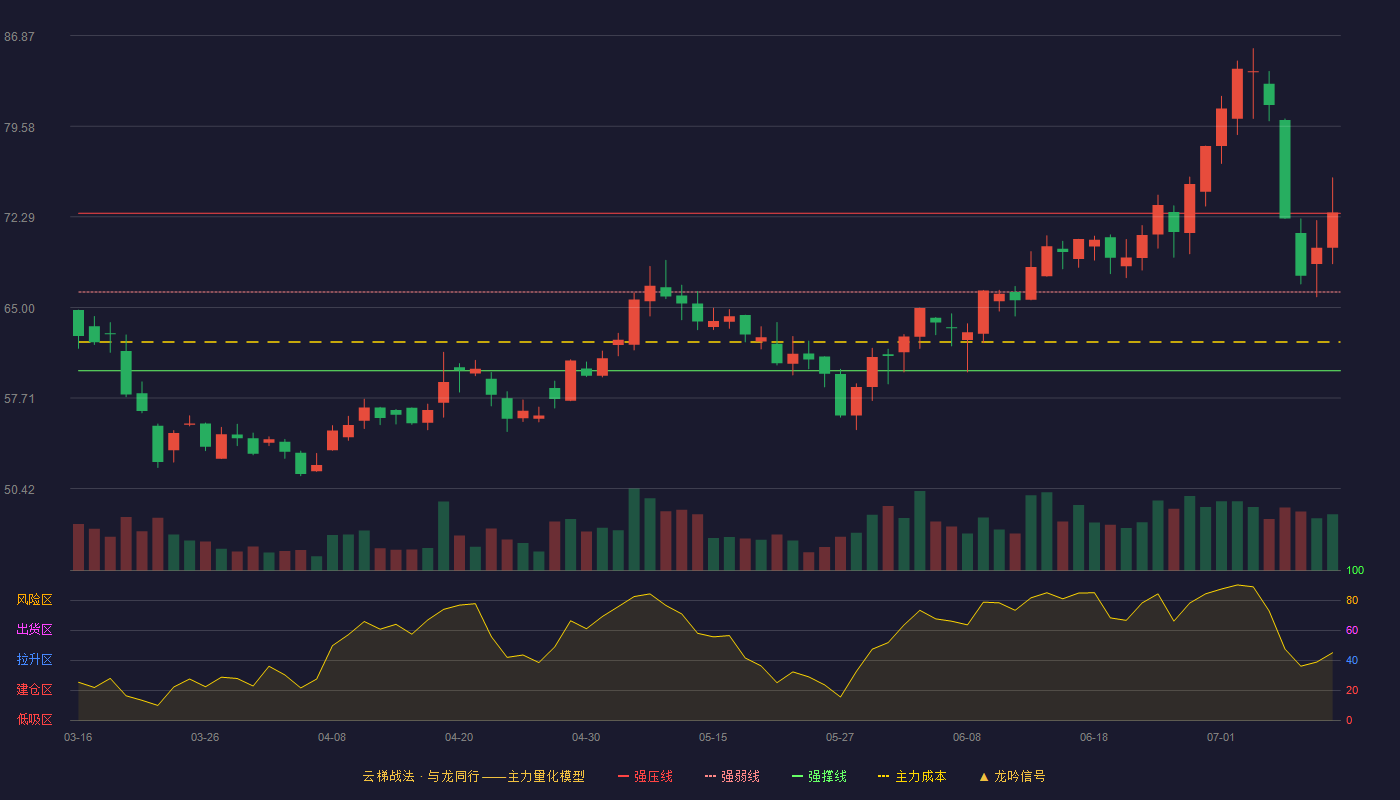The width and height of the screenshot is (1400, 800).
Task: Click the indicator axis value 60
Action: [x=1352, y=630]
